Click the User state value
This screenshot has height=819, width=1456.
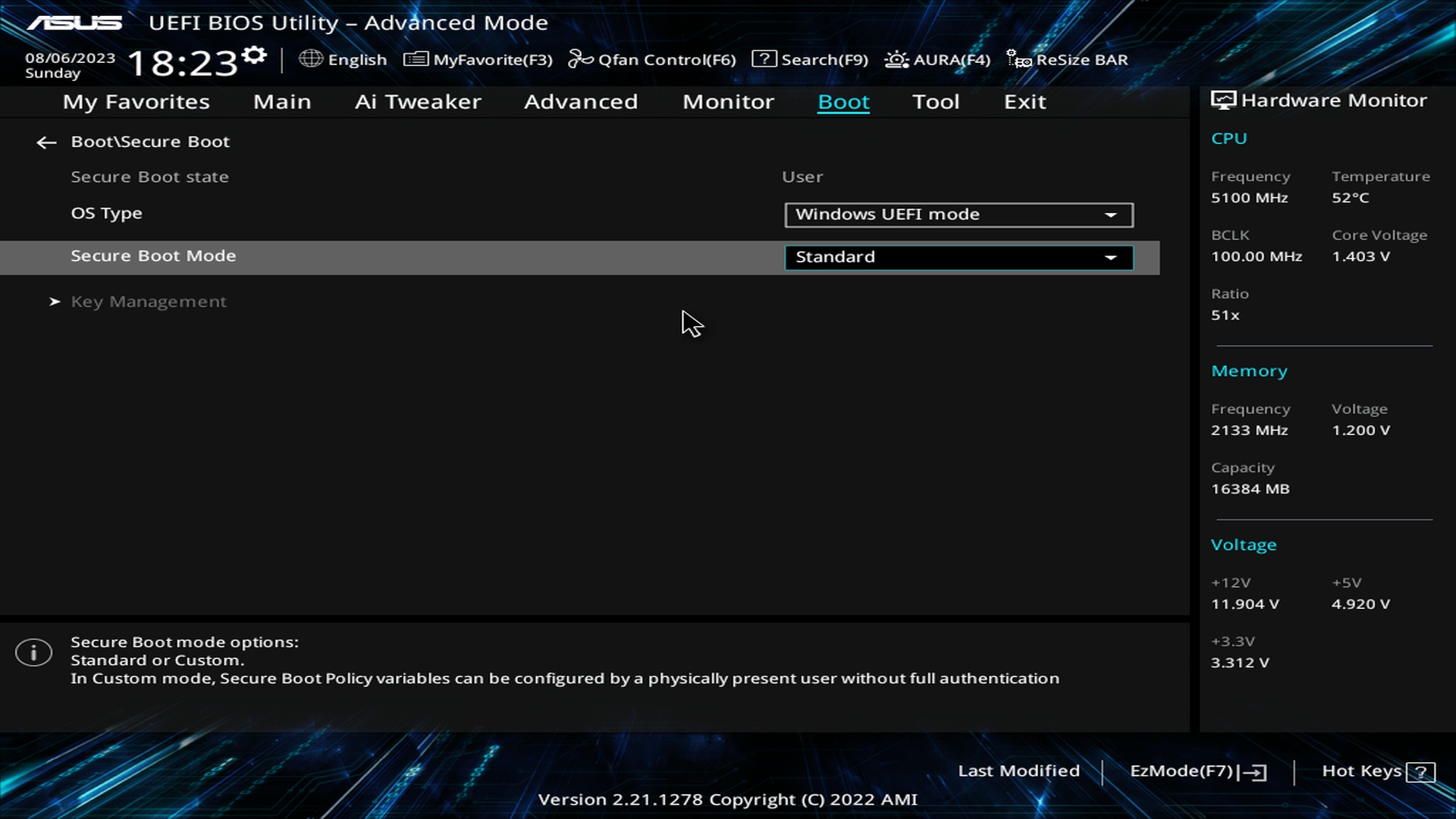(802, 177)
